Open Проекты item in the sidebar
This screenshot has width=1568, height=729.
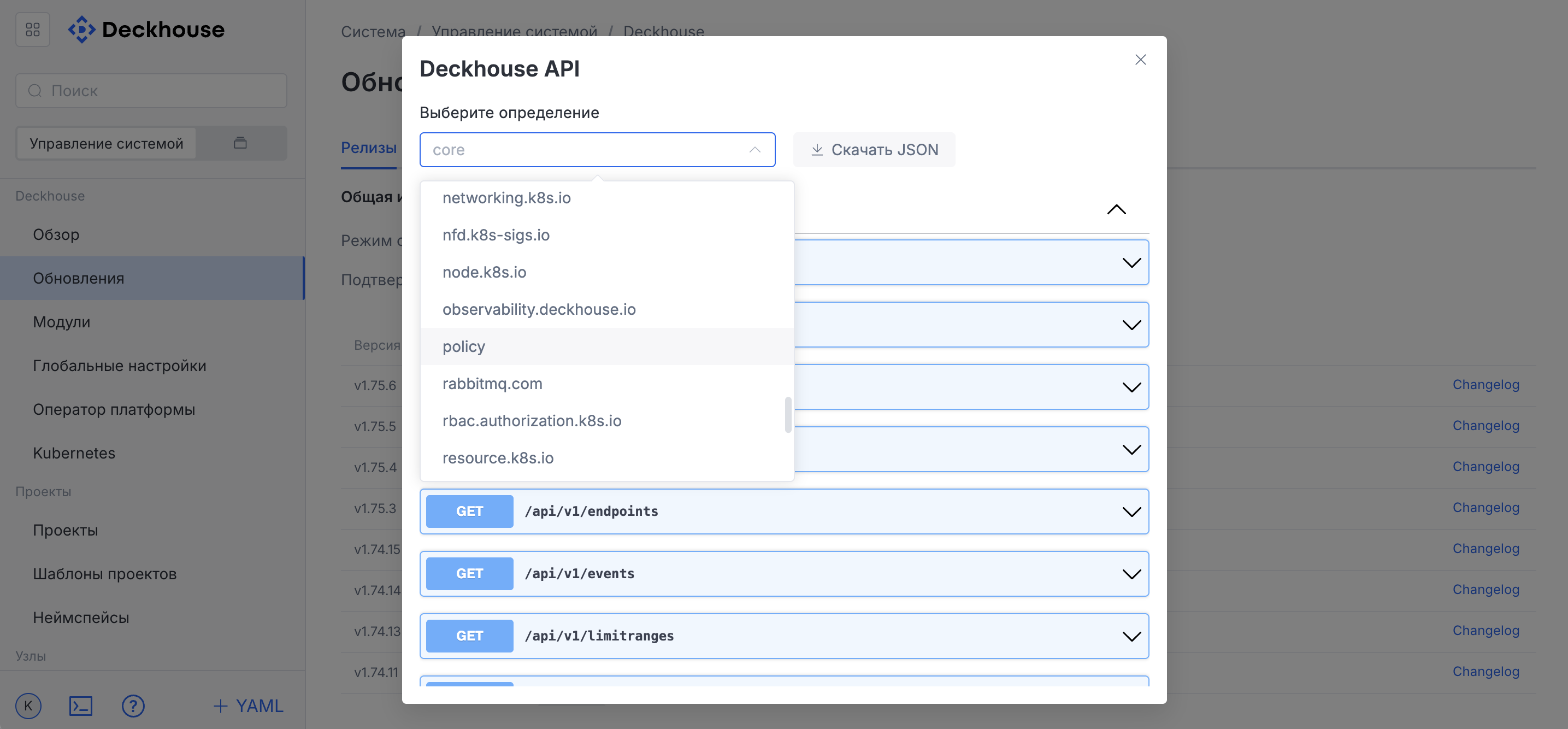point(152,531)
